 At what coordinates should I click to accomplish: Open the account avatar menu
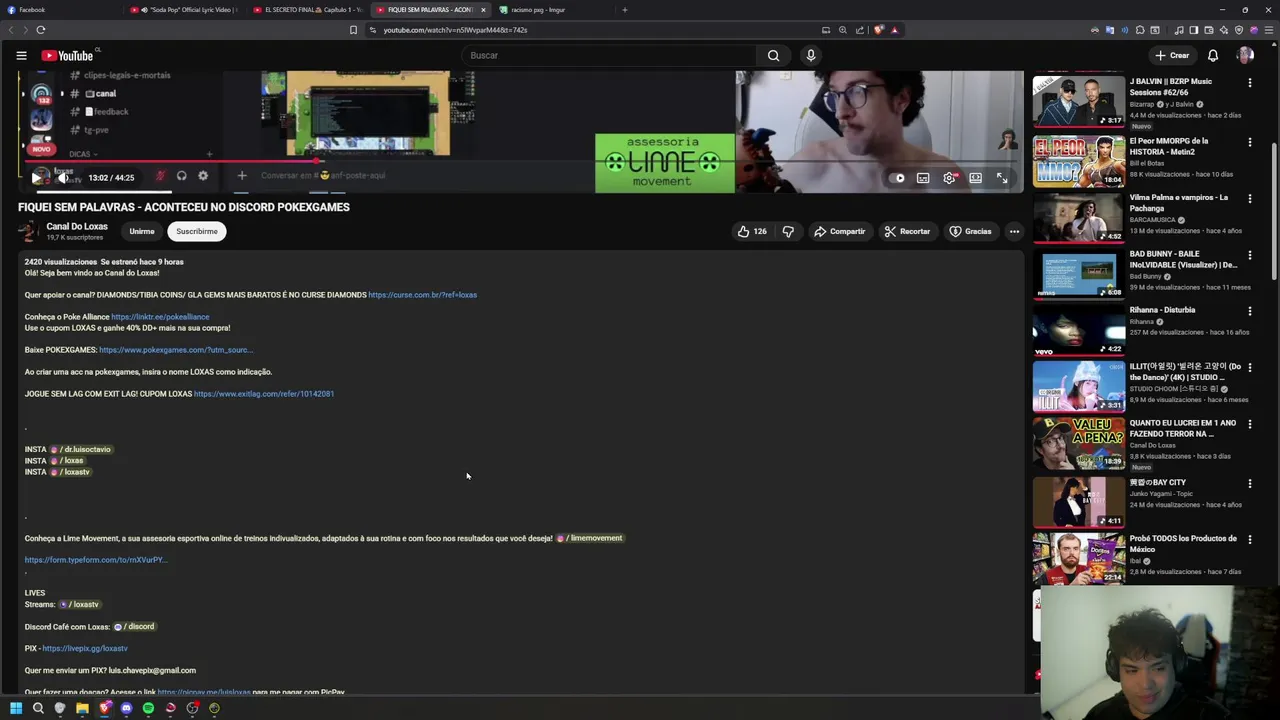click(1245, 55)
